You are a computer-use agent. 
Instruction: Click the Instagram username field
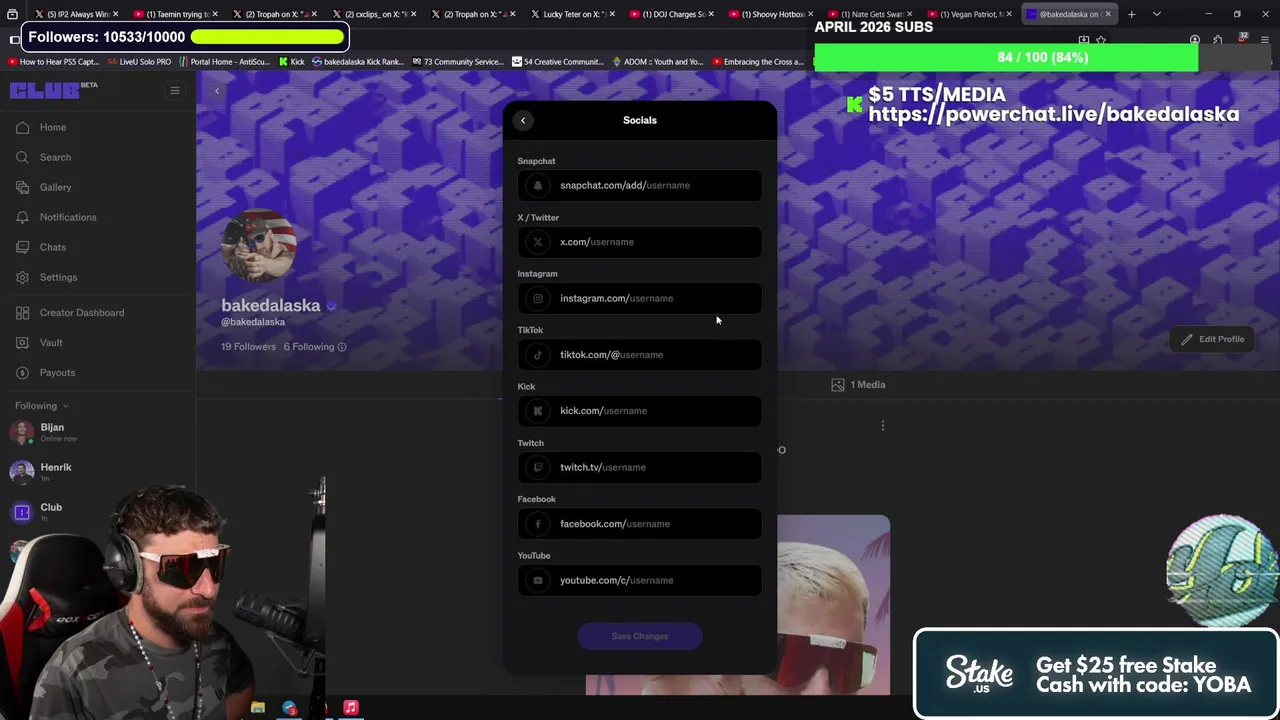click(640, 298)
